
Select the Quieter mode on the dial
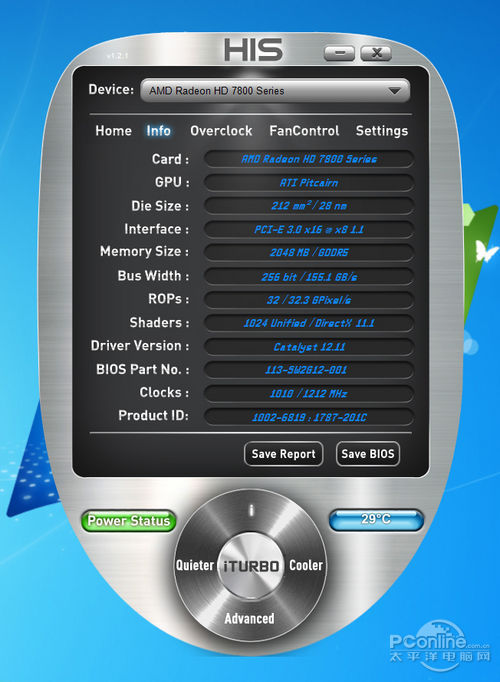(195, 565)
